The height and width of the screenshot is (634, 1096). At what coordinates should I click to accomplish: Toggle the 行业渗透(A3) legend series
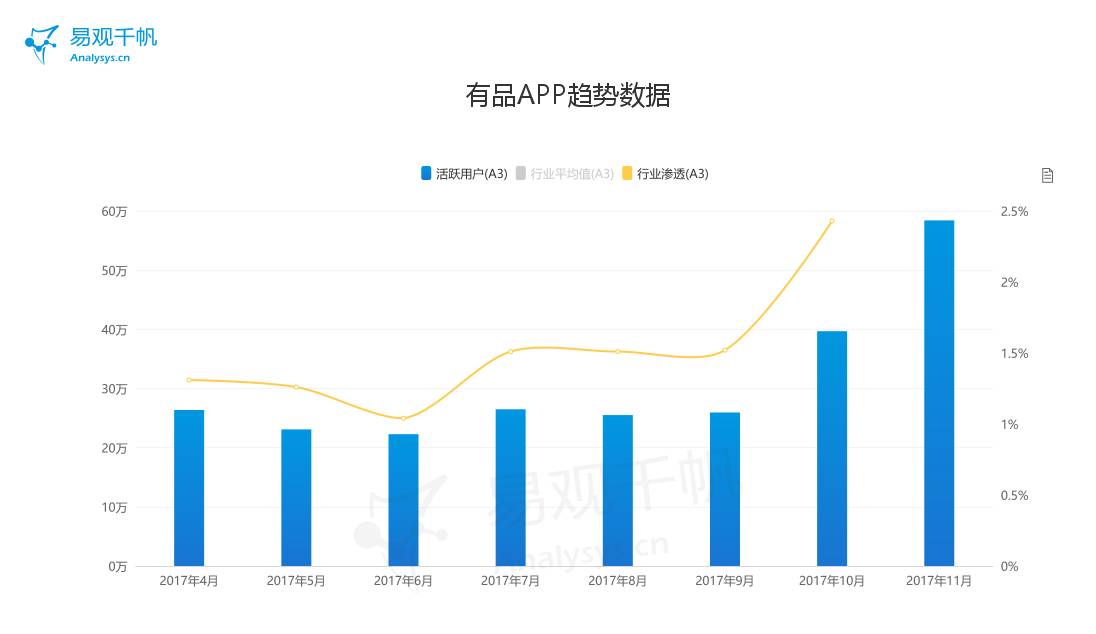click(665, 173)
